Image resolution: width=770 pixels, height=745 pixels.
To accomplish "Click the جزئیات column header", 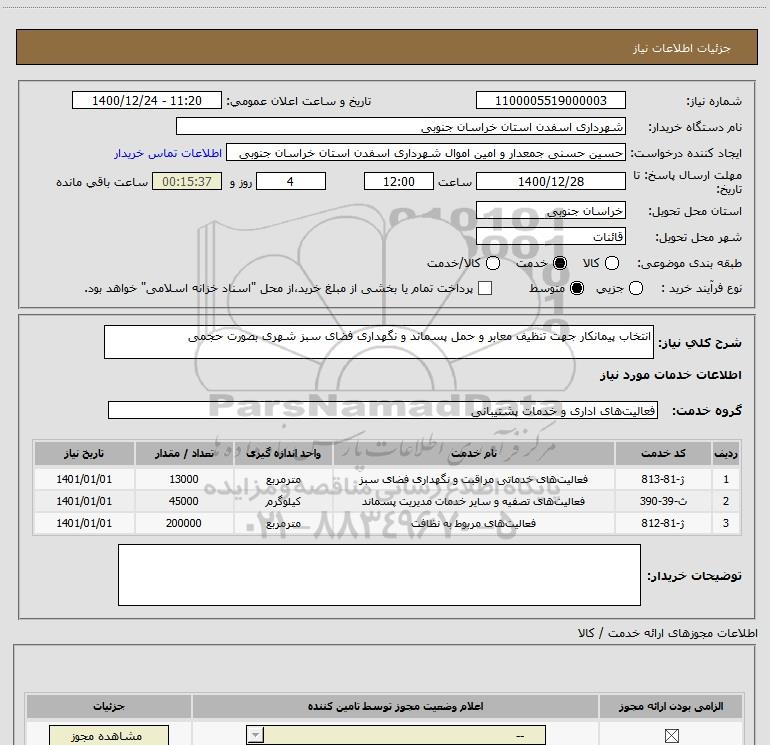I will (109, 706).
